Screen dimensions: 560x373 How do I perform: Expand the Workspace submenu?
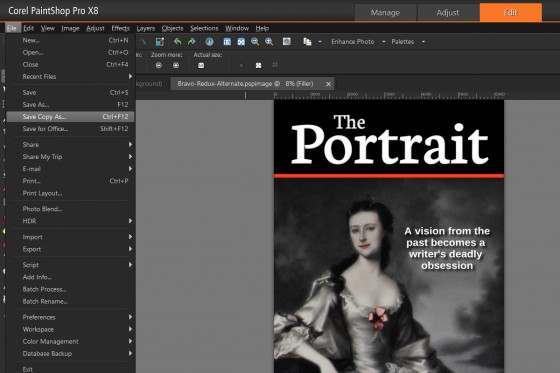pyautogui.click(x=71, y=329)
